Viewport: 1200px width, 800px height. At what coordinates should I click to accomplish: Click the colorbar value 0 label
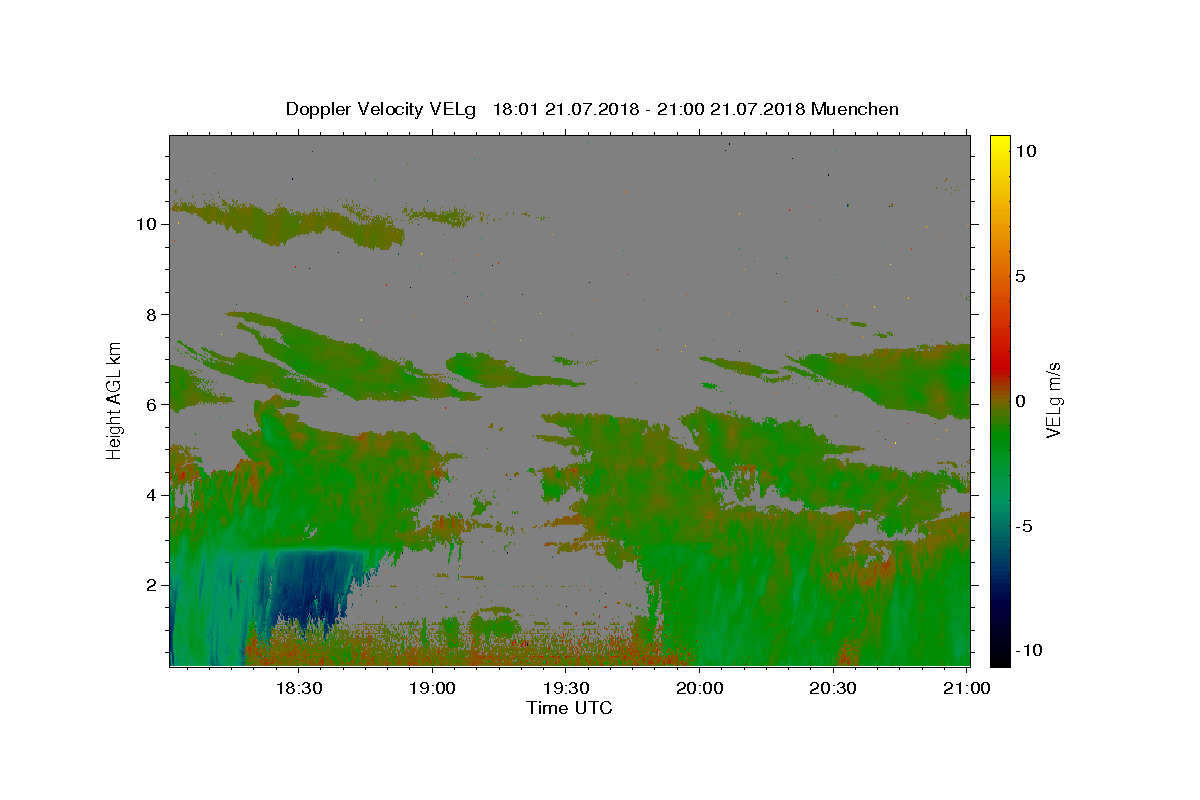pyautogui.click(x=1021, y=401)
